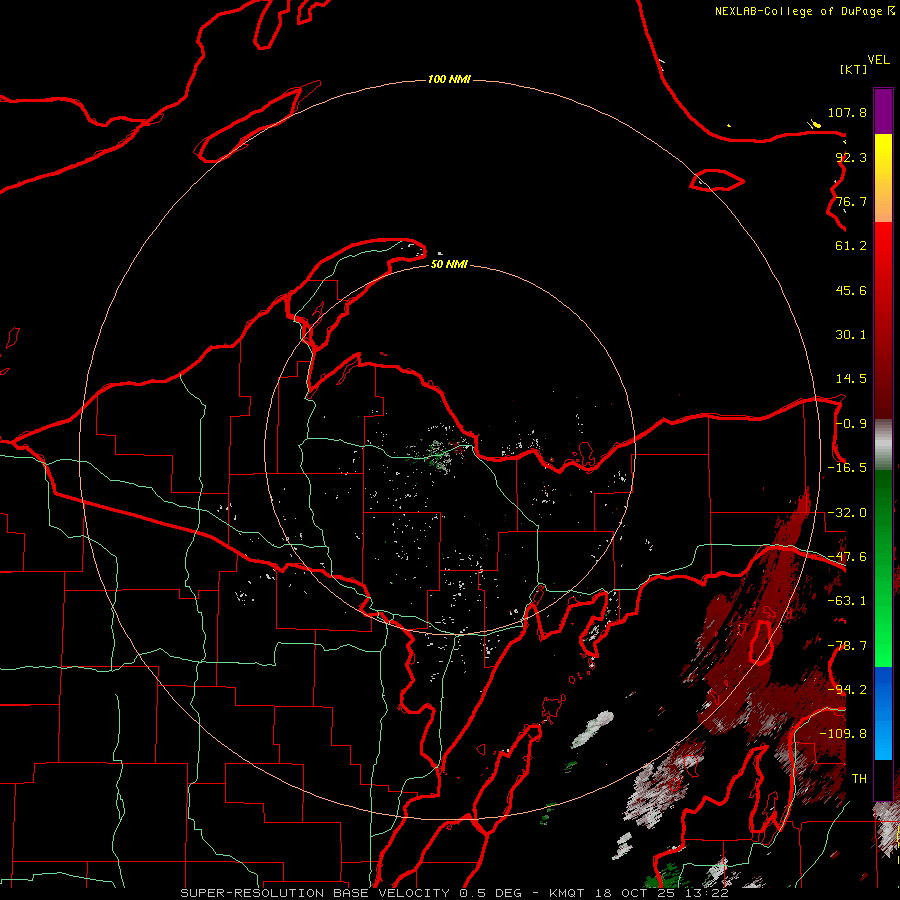The image size is (900, 900).
Task: Select the 107.8 velocity scale value
Action: [847, 112]
